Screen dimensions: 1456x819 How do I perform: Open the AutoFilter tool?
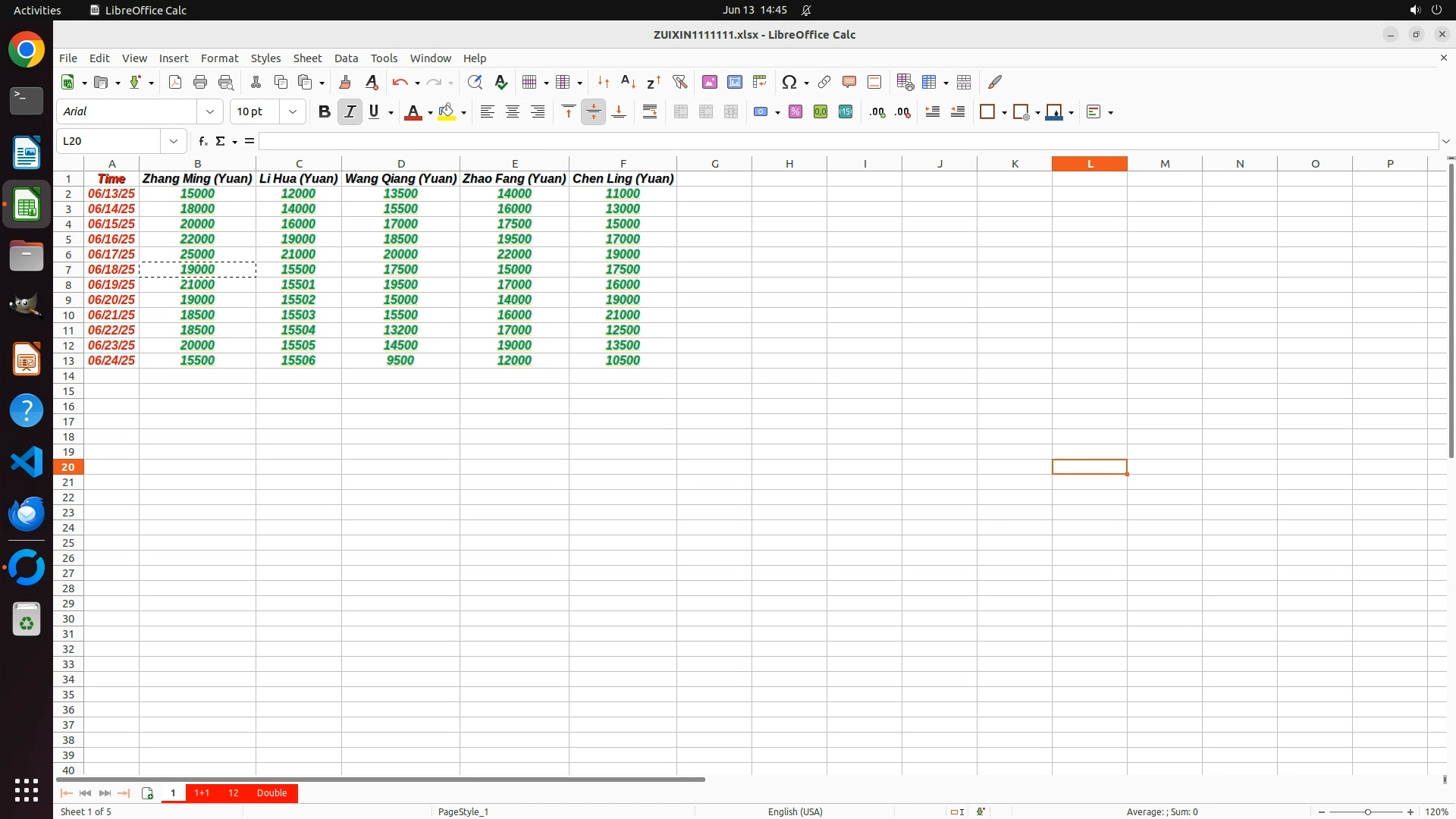[x=679, y=82]
